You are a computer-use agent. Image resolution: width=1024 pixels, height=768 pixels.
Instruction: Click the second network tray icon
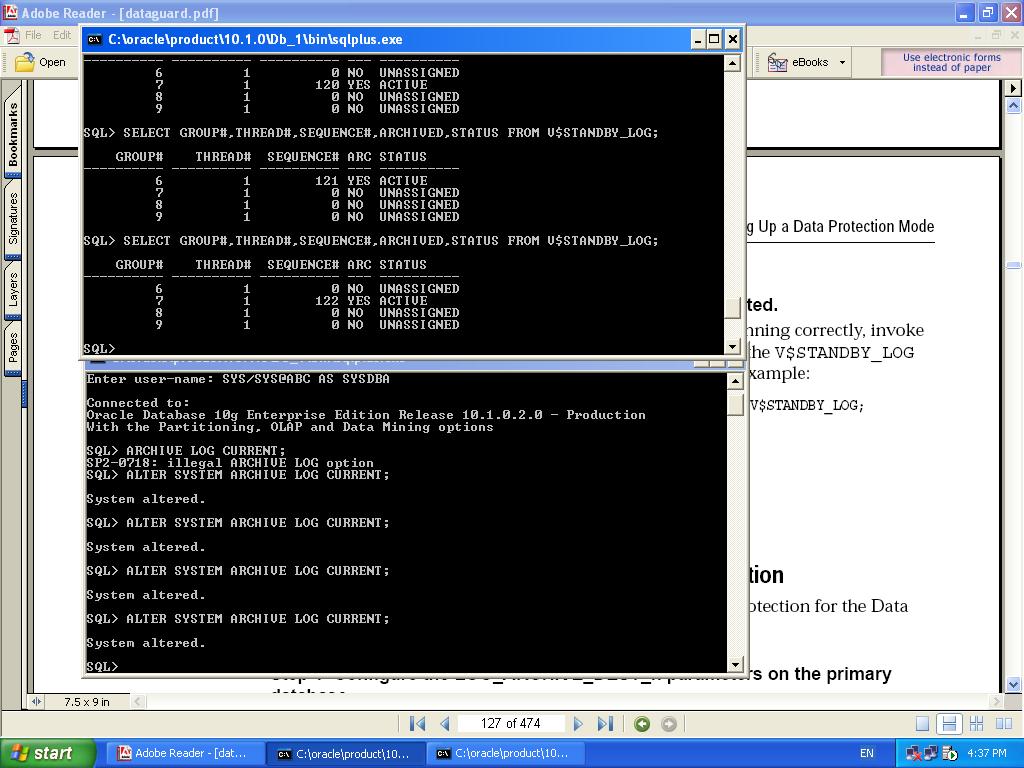pos(930,754)
